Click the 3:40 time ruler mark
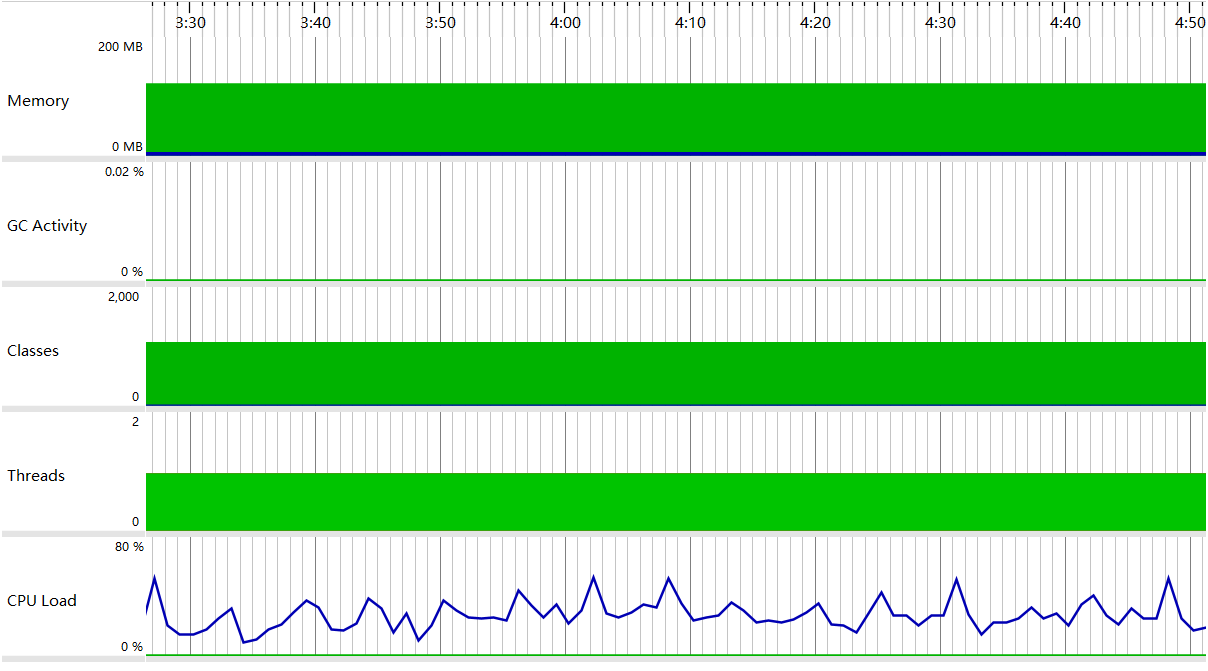The width and height of the screenshot is (1208, 671). pyautogui.click(x=315, y=22)
